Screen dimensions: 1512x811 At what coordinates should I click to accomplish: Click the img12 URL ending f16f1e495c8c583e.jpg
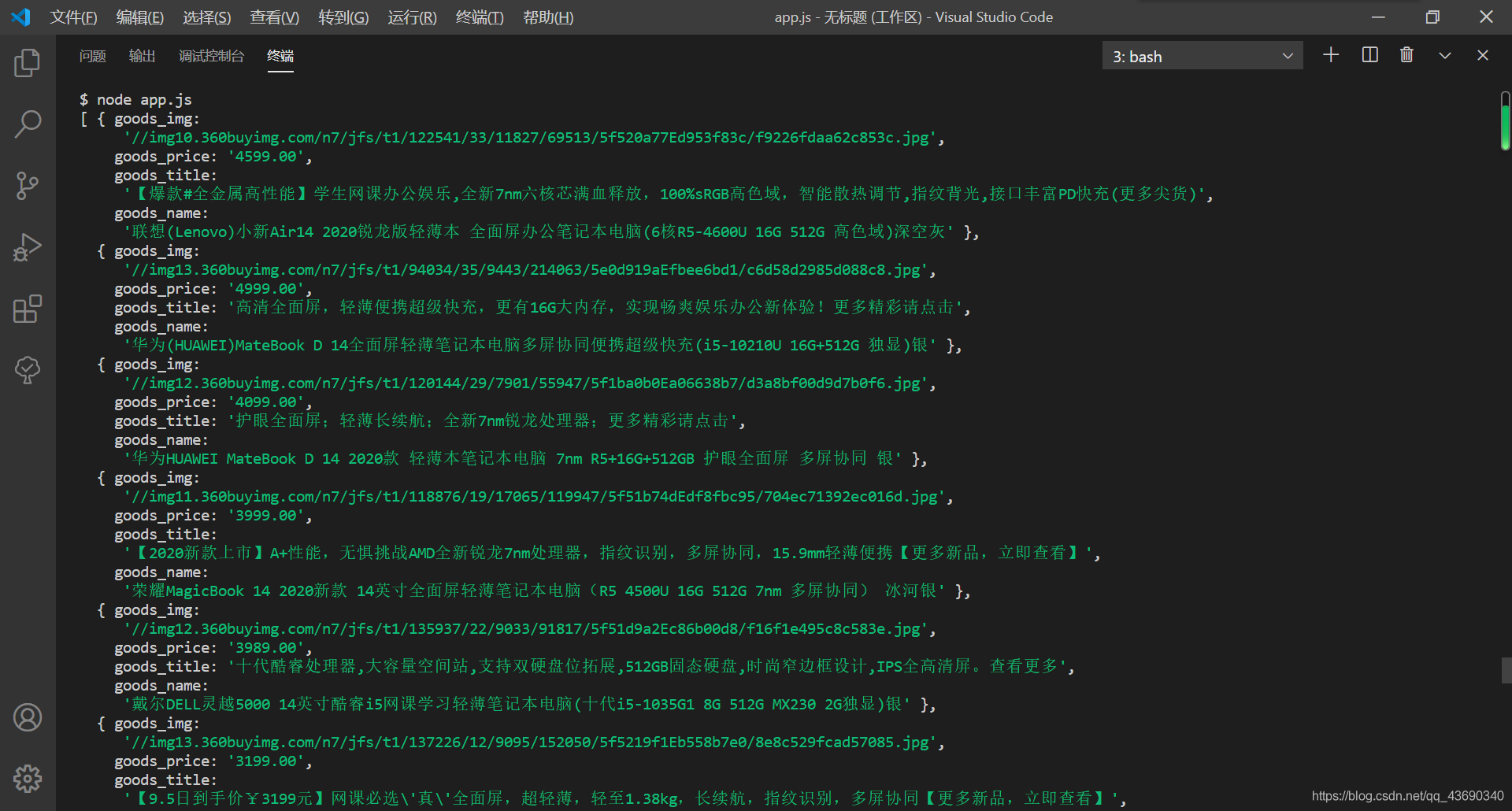click(x=529, y=629)
